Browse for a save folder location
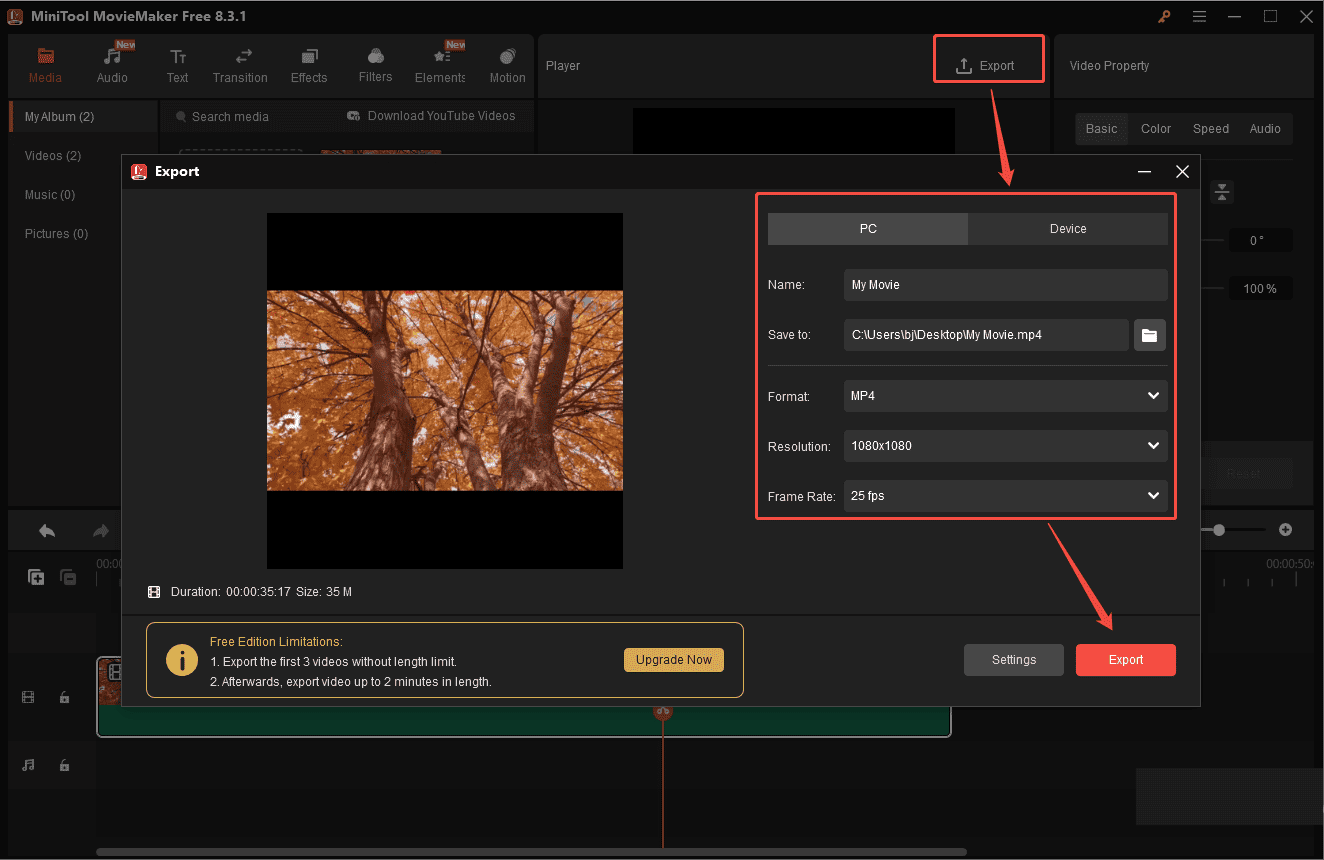 (x=1148, y=335)
